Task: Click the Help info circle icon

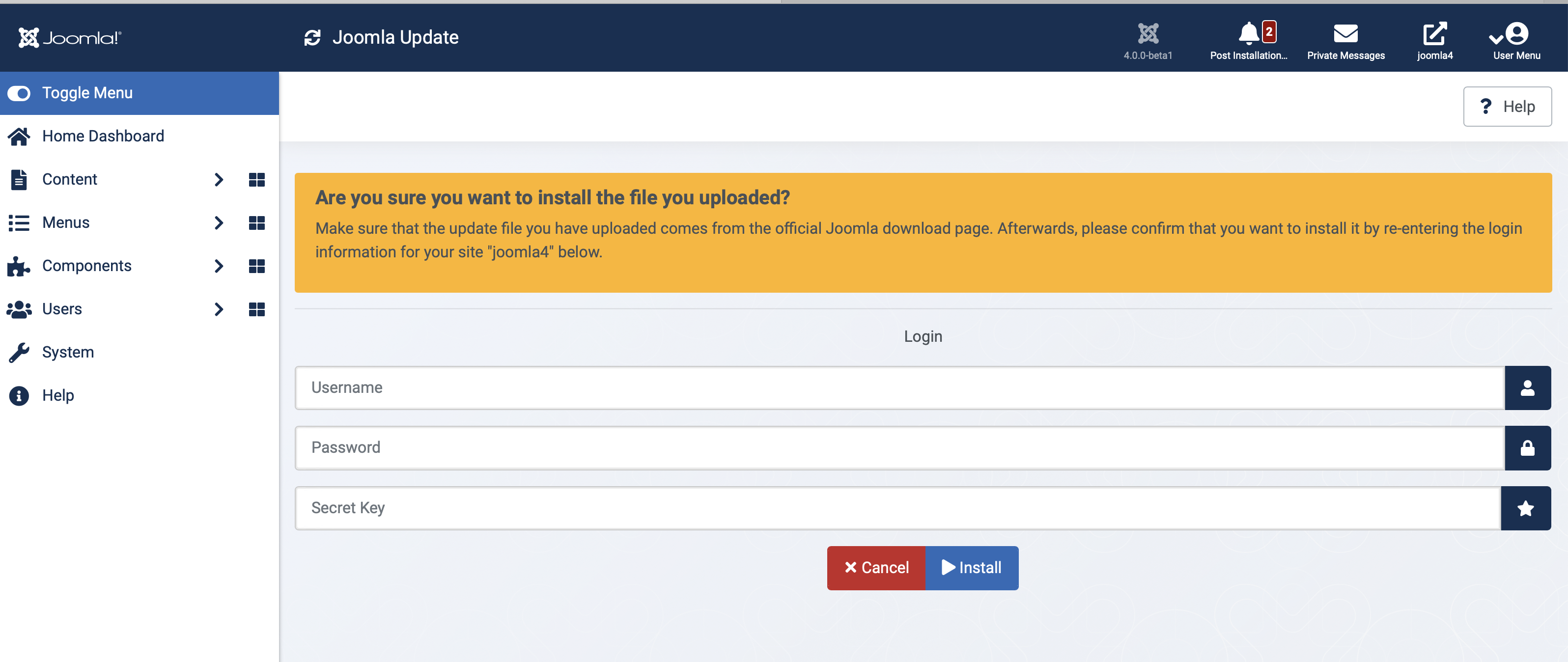Action: pyautogui.click(x=19, y=395)
